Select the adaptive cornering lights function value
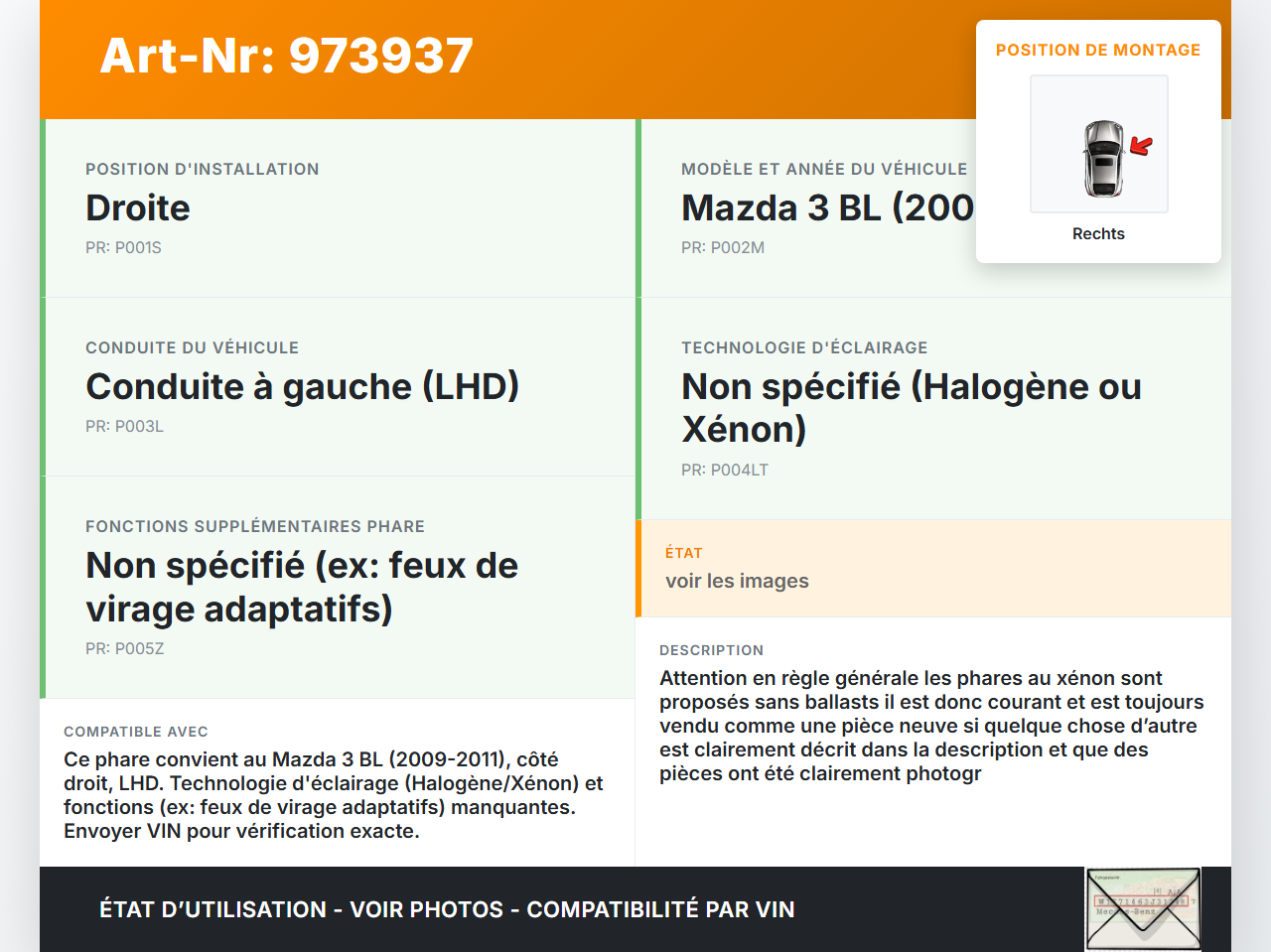The width and height of the screenshot is (1271, 952). pyautogui.click(x=302, y=586)
